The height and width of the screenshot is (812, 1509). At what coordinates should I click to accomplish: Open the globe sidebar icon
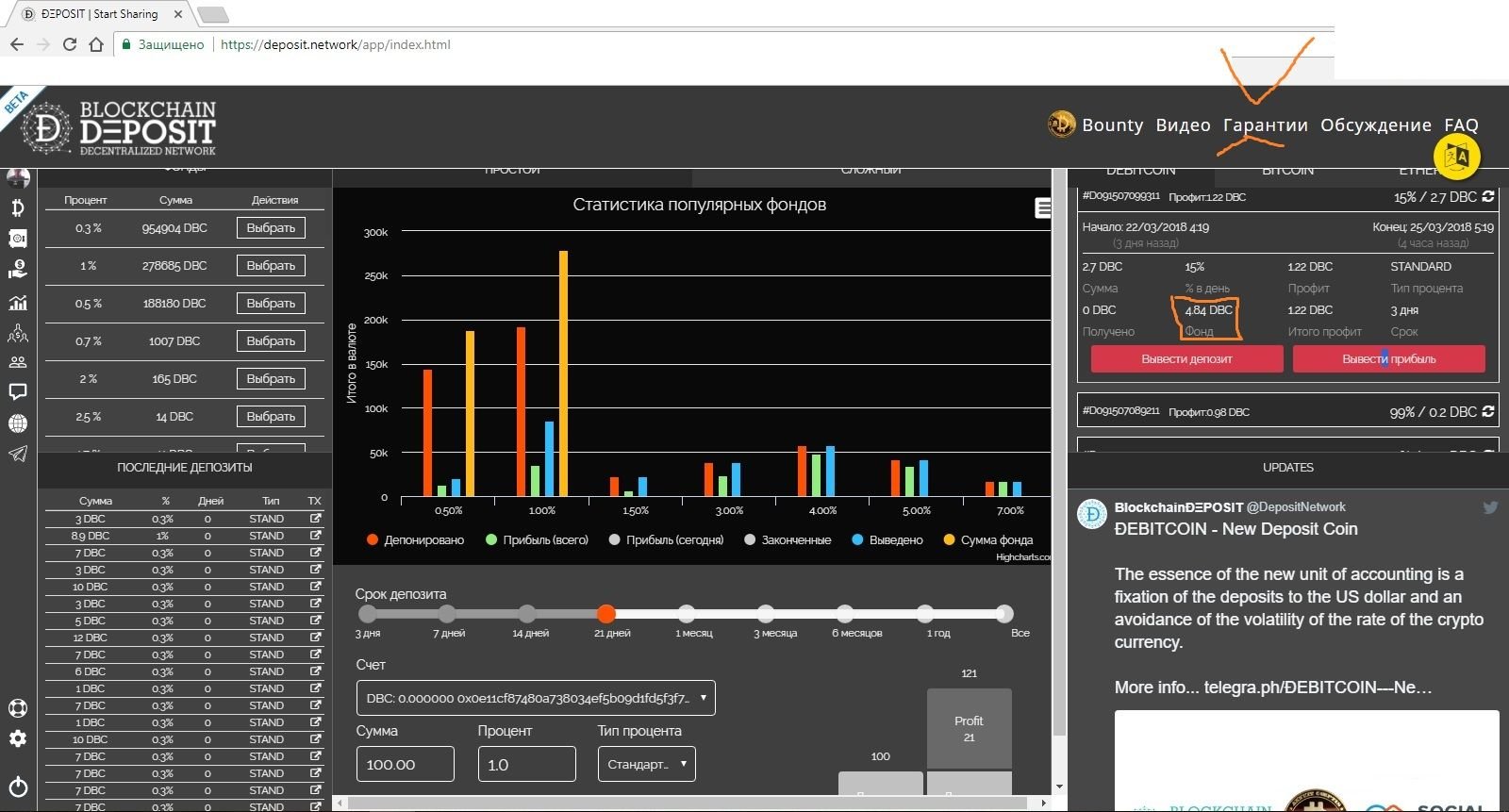point(18,423)
